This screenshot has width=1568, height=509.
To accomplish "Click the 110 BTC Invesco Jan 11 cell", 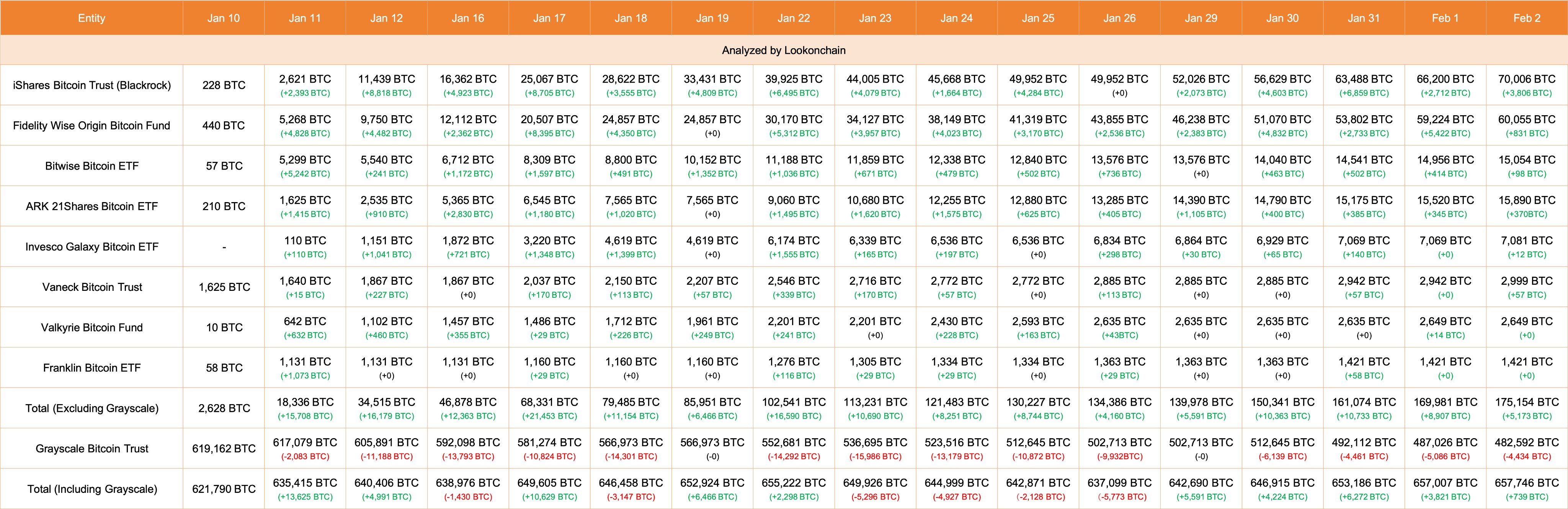I will pos(305,246).
